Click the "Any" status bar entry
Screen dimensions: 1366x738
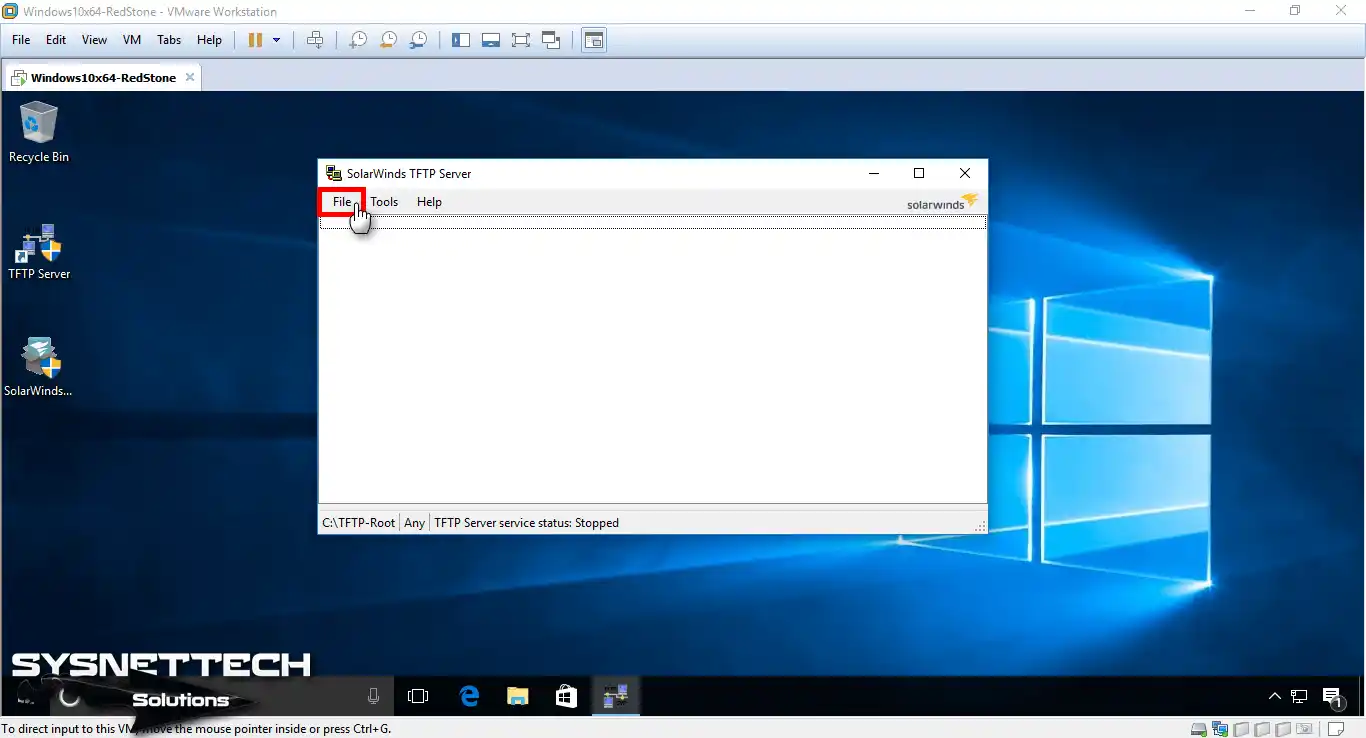[415, 523]
